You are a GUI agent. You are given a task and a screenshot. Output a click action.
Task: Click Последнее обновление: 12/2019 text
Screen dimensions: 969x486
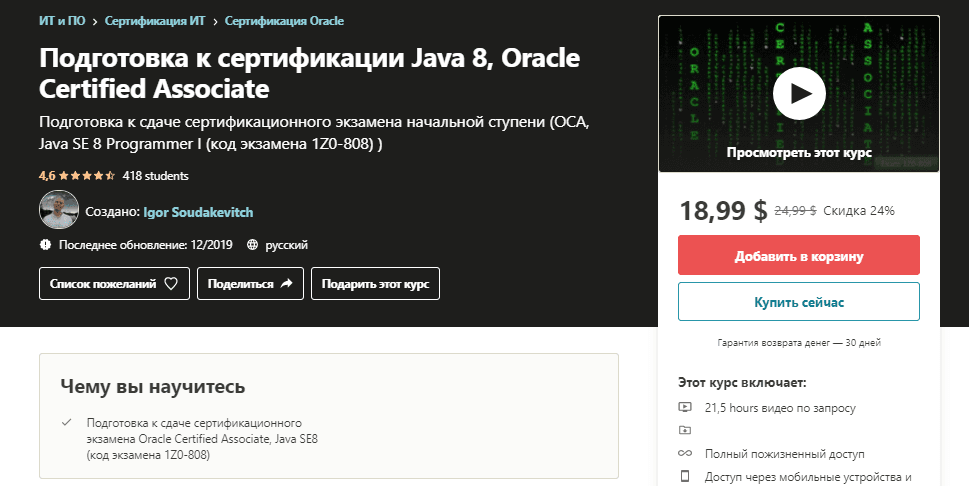click(146, 245)
